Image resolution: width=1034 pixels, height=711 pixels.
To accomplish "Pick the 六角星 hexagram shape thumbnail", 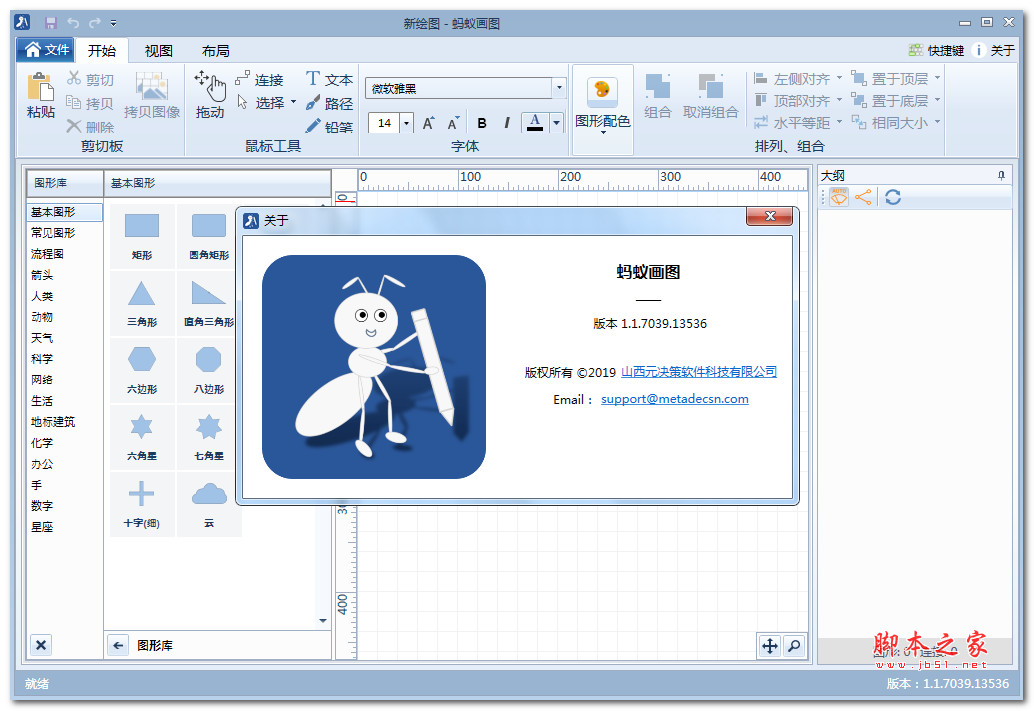I will click(x=142, y=436).
